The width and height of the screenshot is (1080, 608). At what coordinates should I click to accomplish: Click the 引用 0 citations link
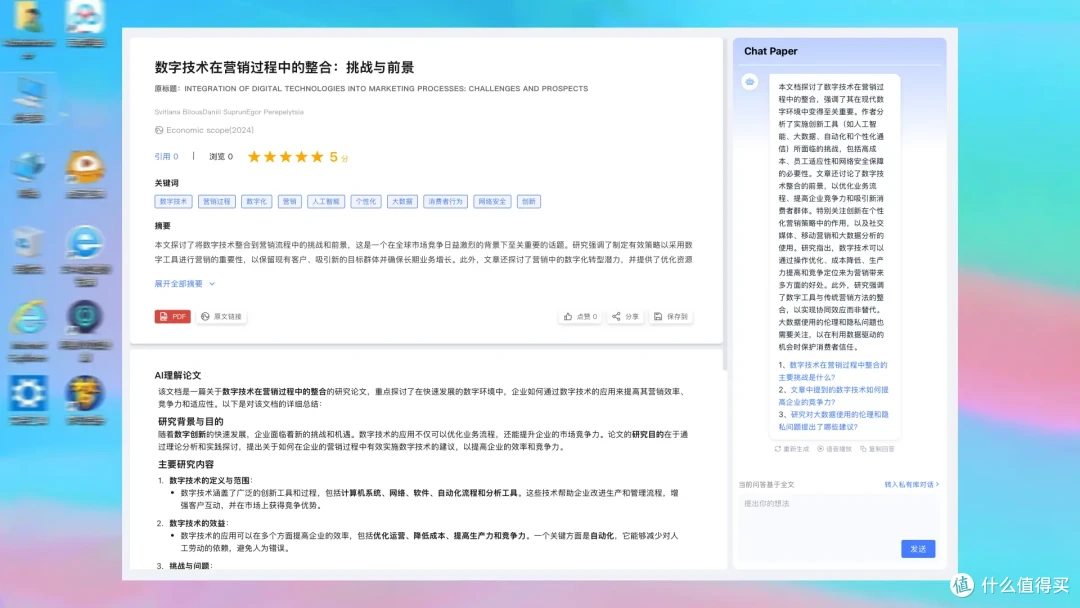point(166,157)
